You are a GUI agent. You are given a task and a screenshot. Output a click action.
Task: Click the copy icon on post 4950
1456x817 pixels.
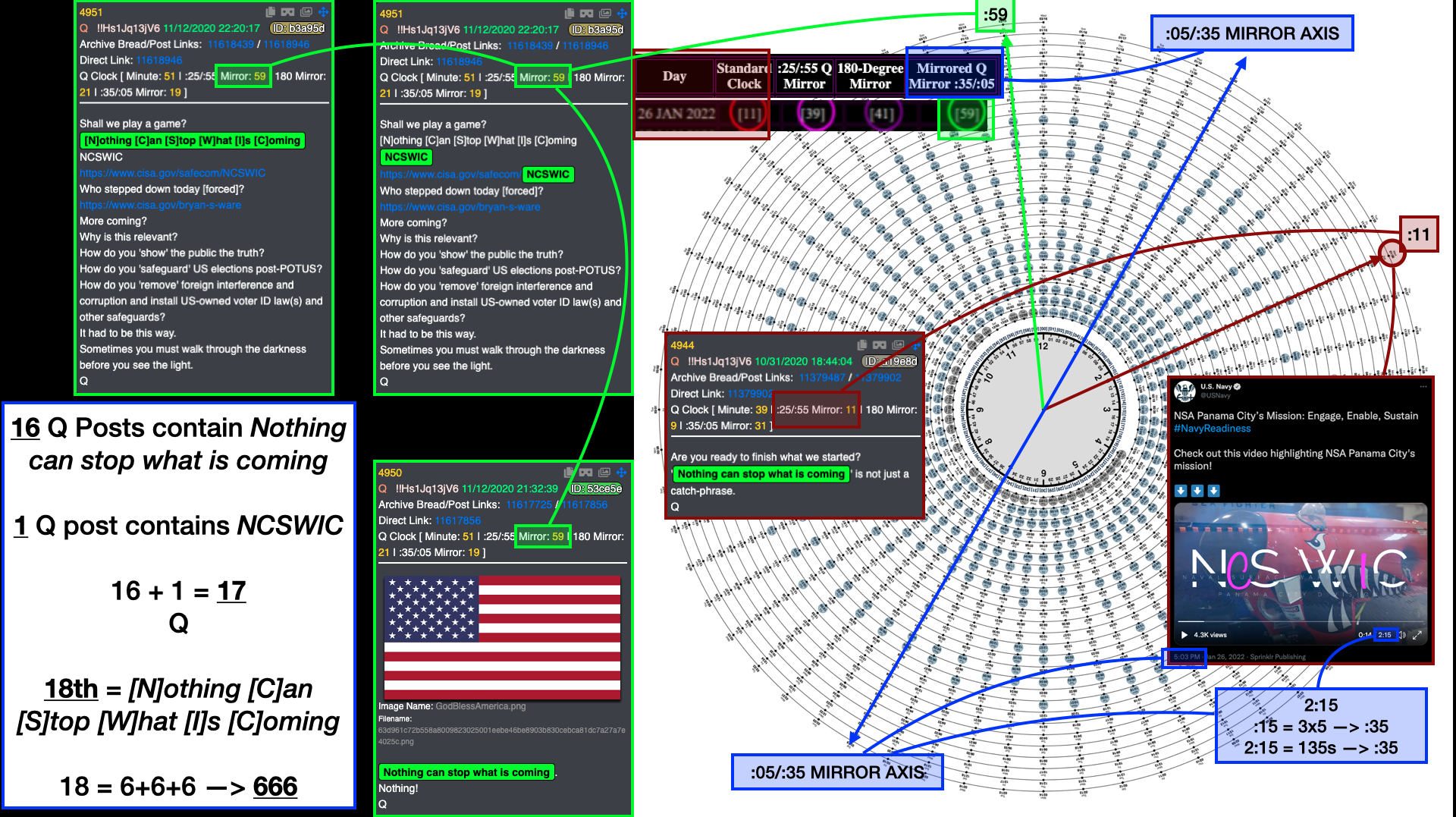[x=569, y=473]
